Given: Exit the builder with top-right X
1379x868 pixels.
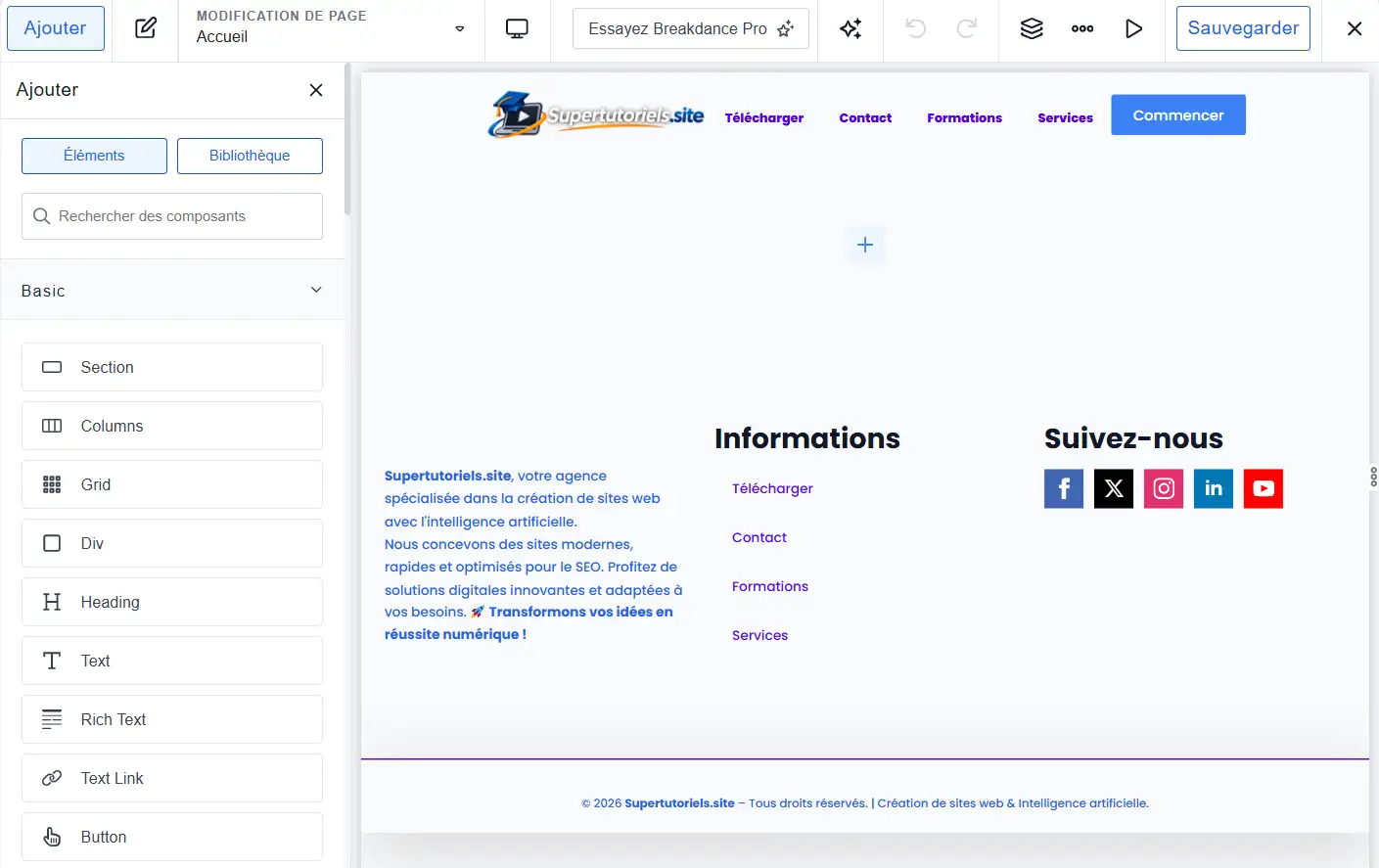Looking at the screenshot, I should (x=1355, y=28).
